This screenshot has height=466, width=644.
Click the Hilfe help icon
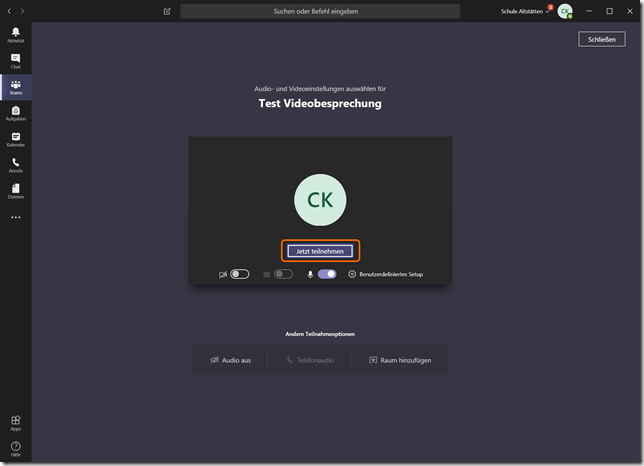(x=15, y=449)
